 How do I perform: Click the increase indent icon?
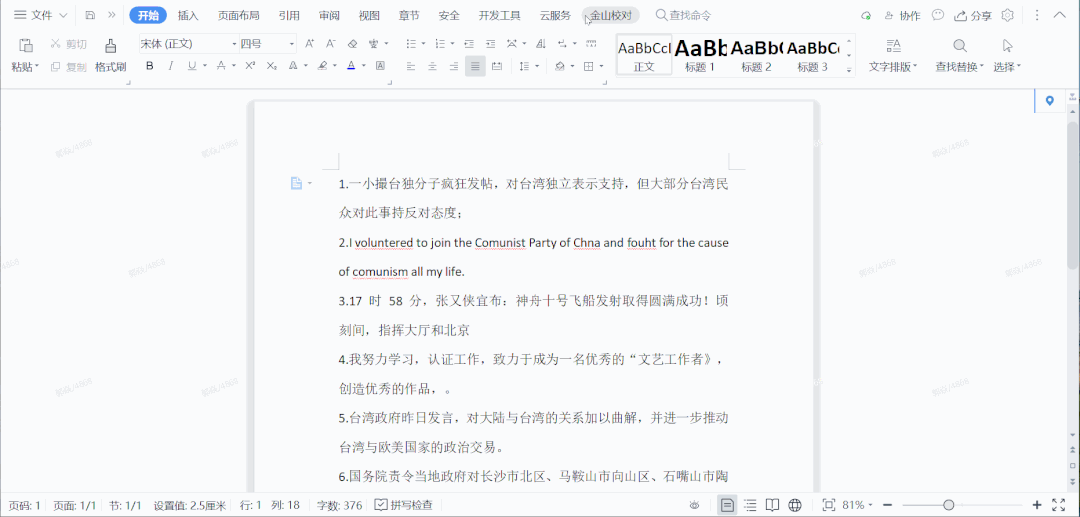pyautogui.click(x=490, y=44)
